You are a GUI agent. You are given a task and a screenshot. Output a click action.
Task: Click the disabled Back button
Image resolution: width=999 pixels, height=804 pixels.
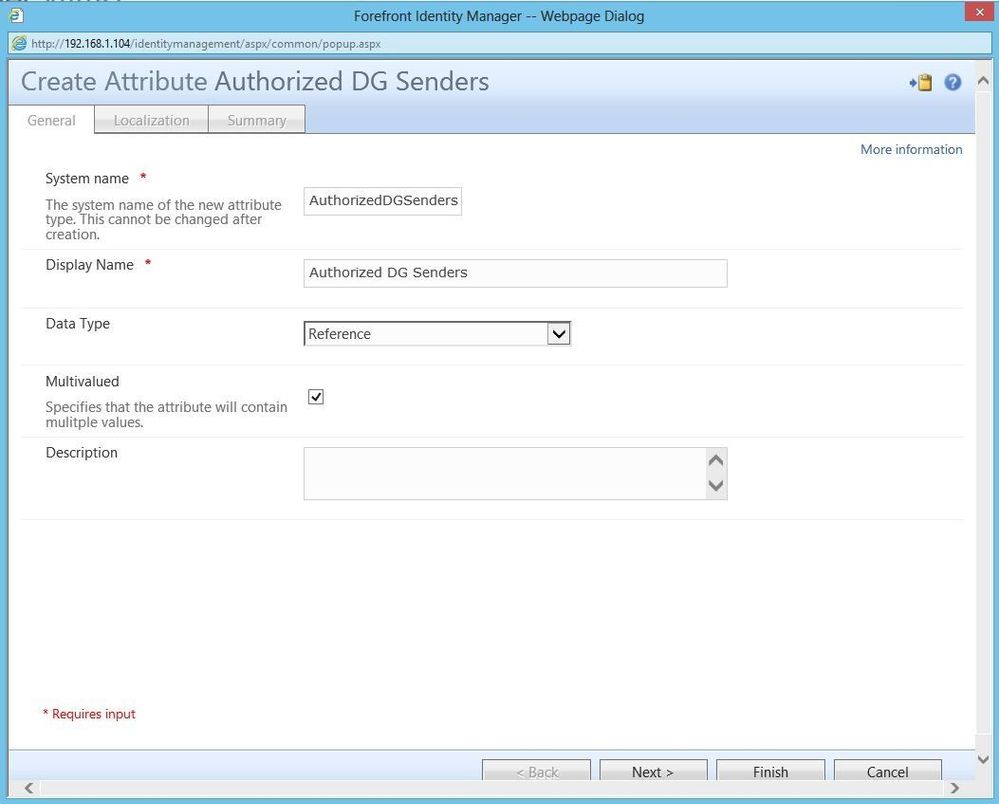536,771
